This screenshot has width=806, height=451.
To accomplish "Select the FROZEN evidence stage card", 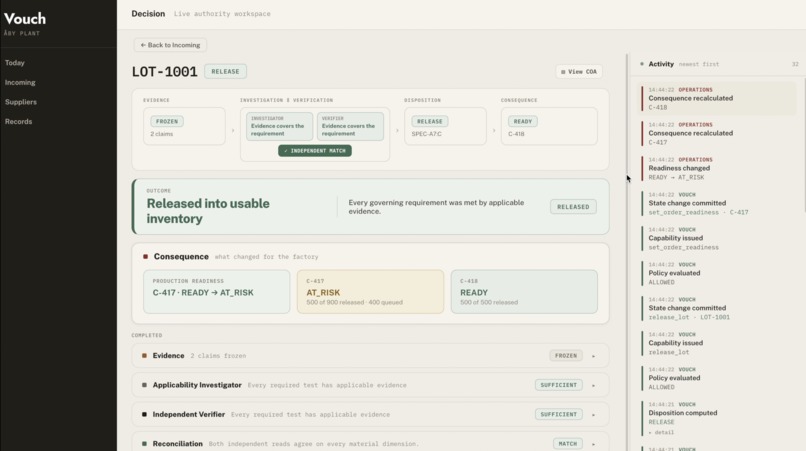I will click(184, 127).
